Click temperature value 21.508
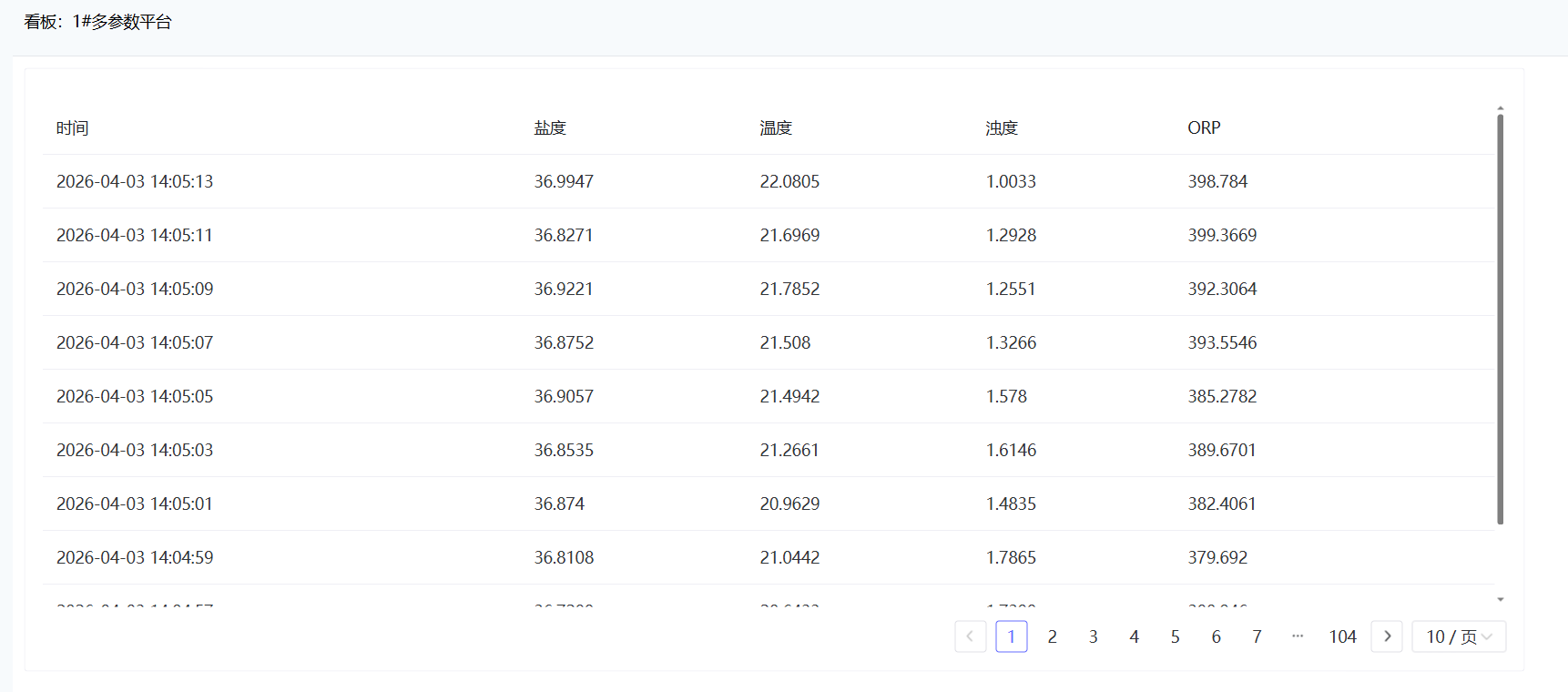Screen dimensions: 1568x692 click(x=785, y=342)
